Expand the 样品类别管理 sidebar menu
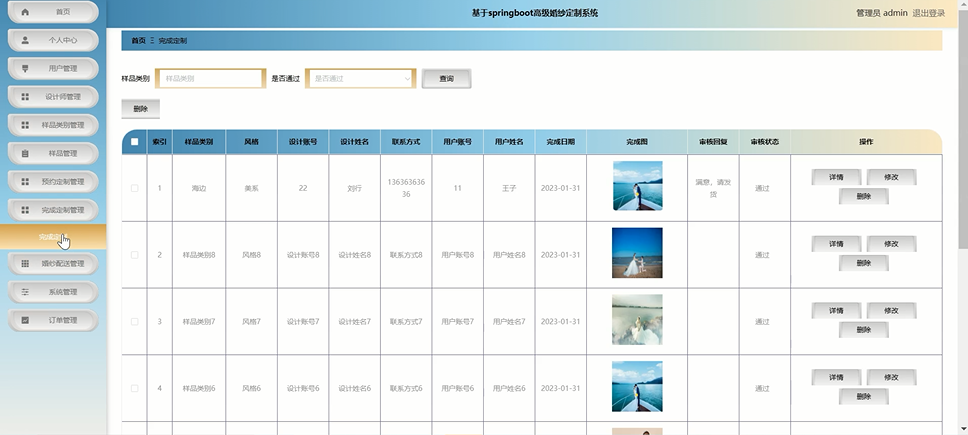Image resolution: width=968 pixels, height=435 pixels. click(53, 125)
